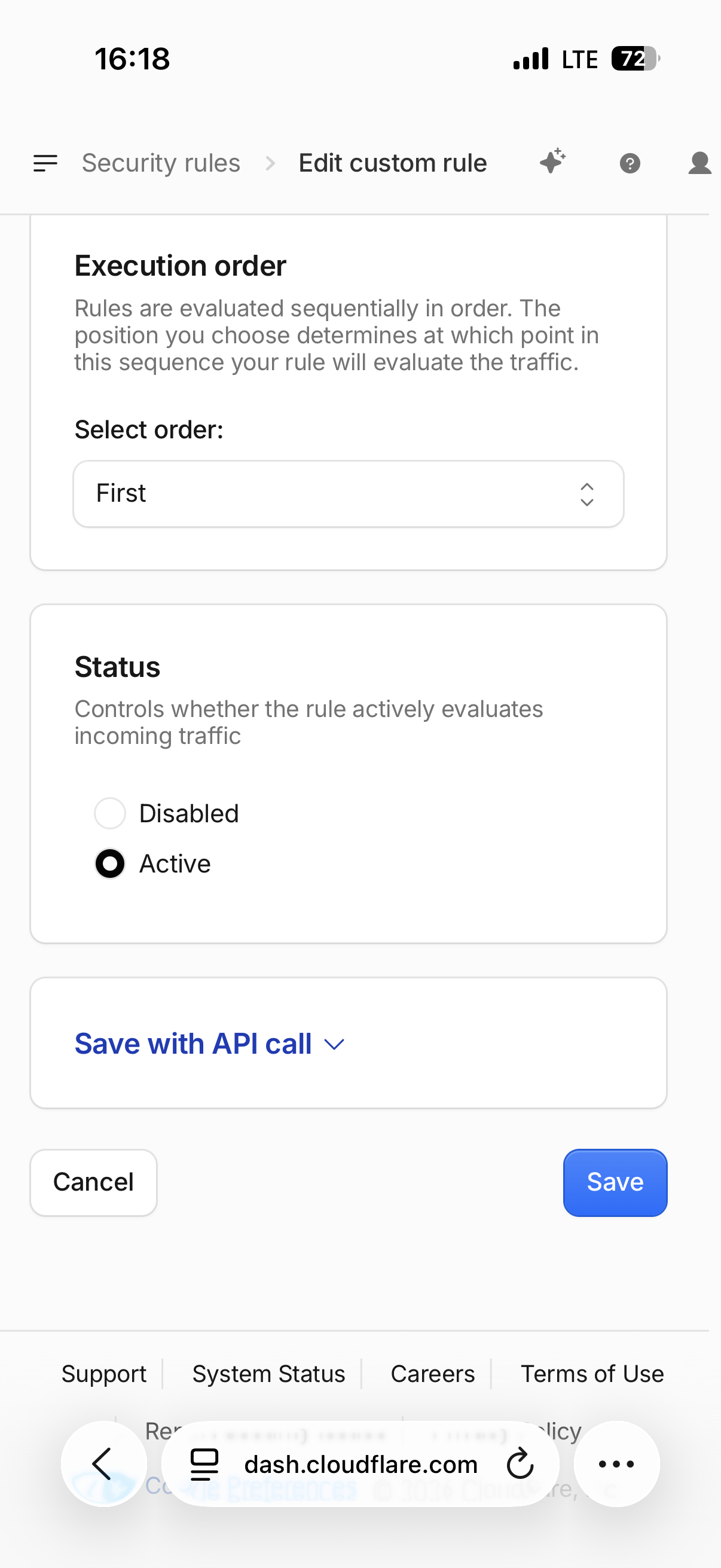Open the help question mark icon
Viewport: 721px width, 1568px height.
[630, 163]
